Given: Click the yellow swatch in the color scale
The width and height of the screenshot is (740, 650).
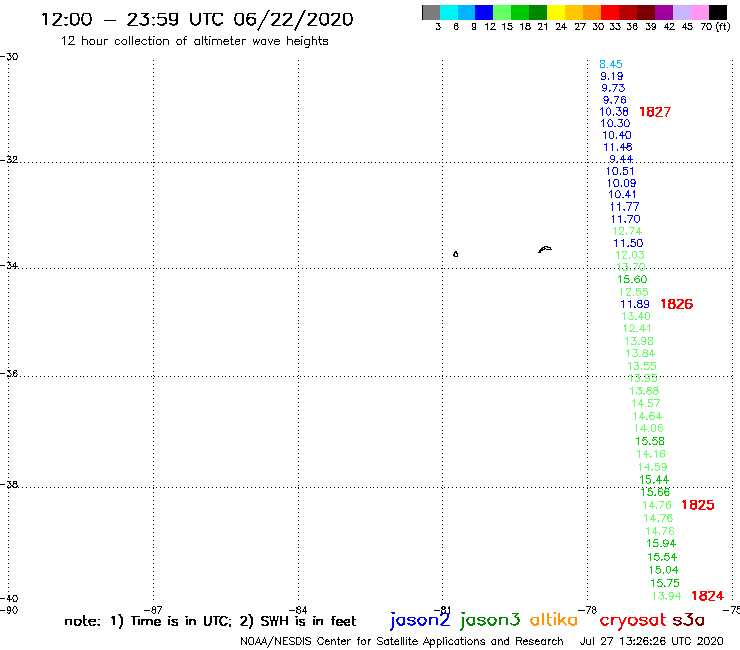Looking at the screenshot, I should click(x=556, y=12).
